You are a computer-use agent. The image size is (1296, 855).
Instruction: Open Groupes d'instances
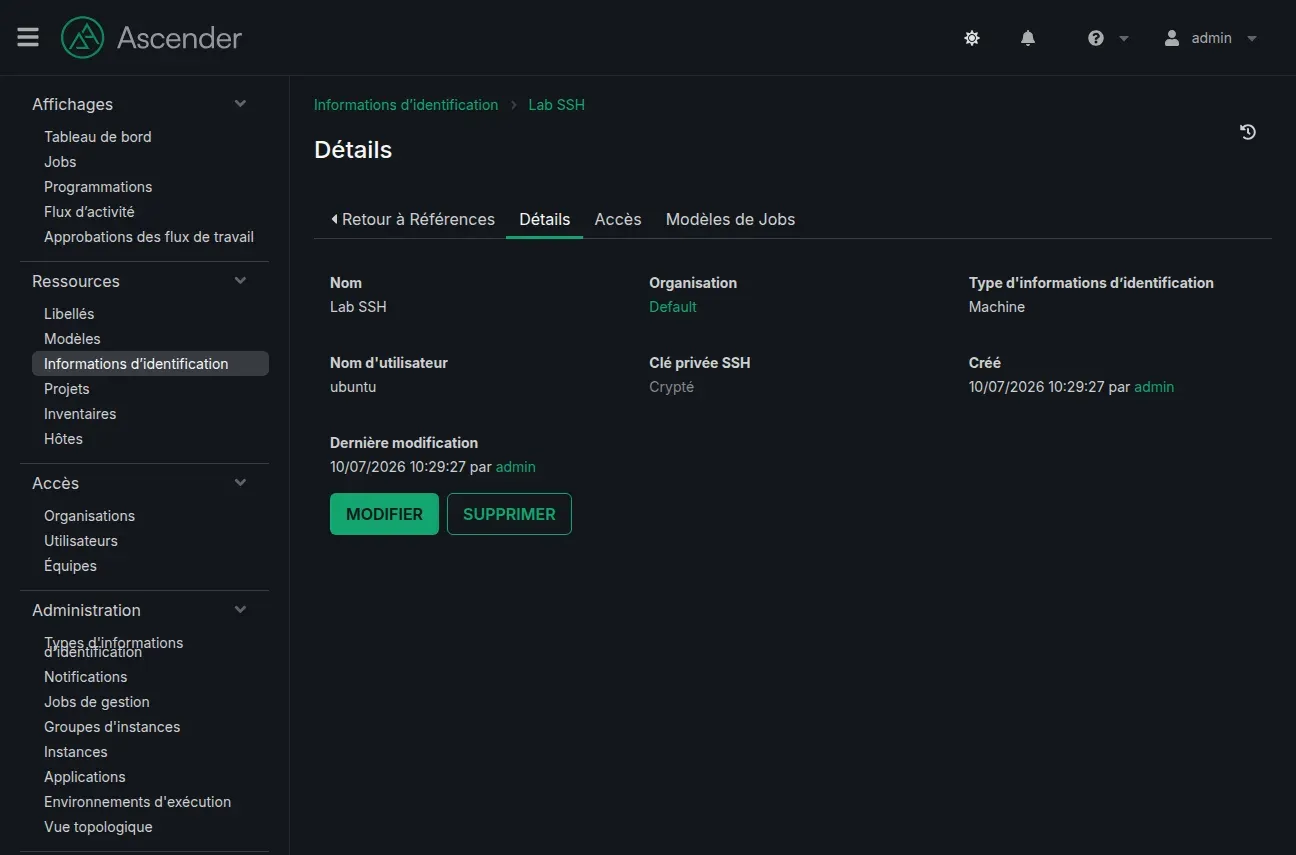(x=112, y=727)
